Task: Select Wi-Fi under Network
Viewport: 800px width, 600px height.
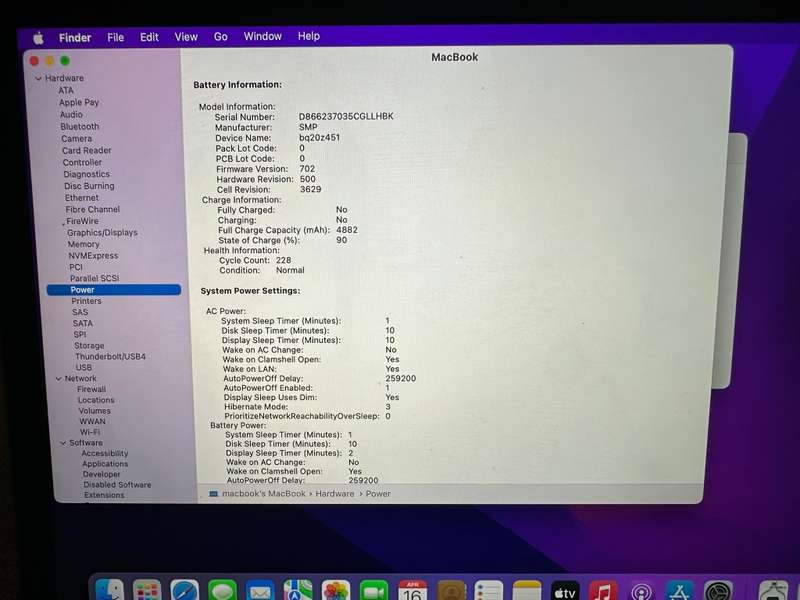Action: coord(90,432)
